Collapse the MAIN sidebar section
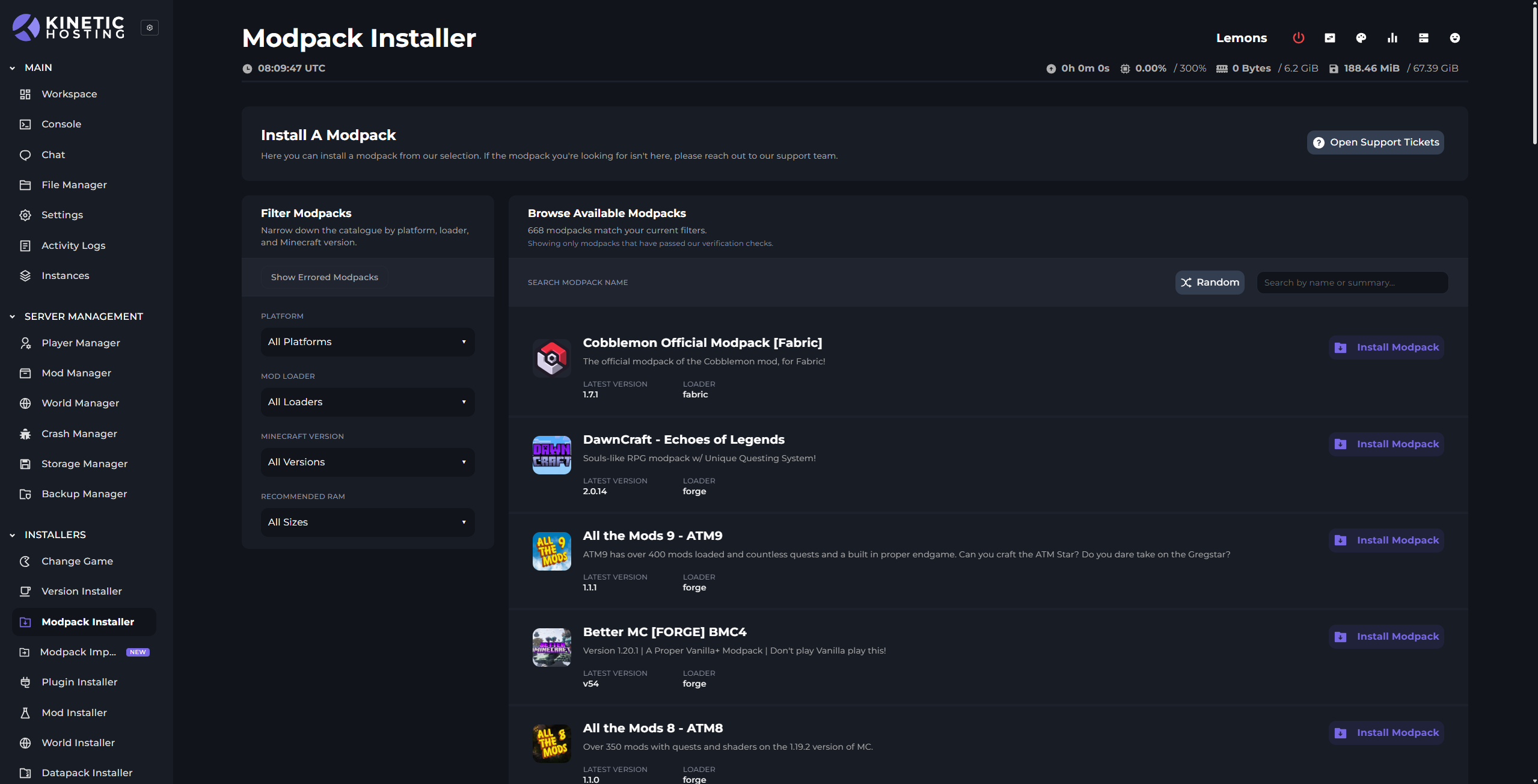Screen dimensions: 1538x784 click(31, 68)
